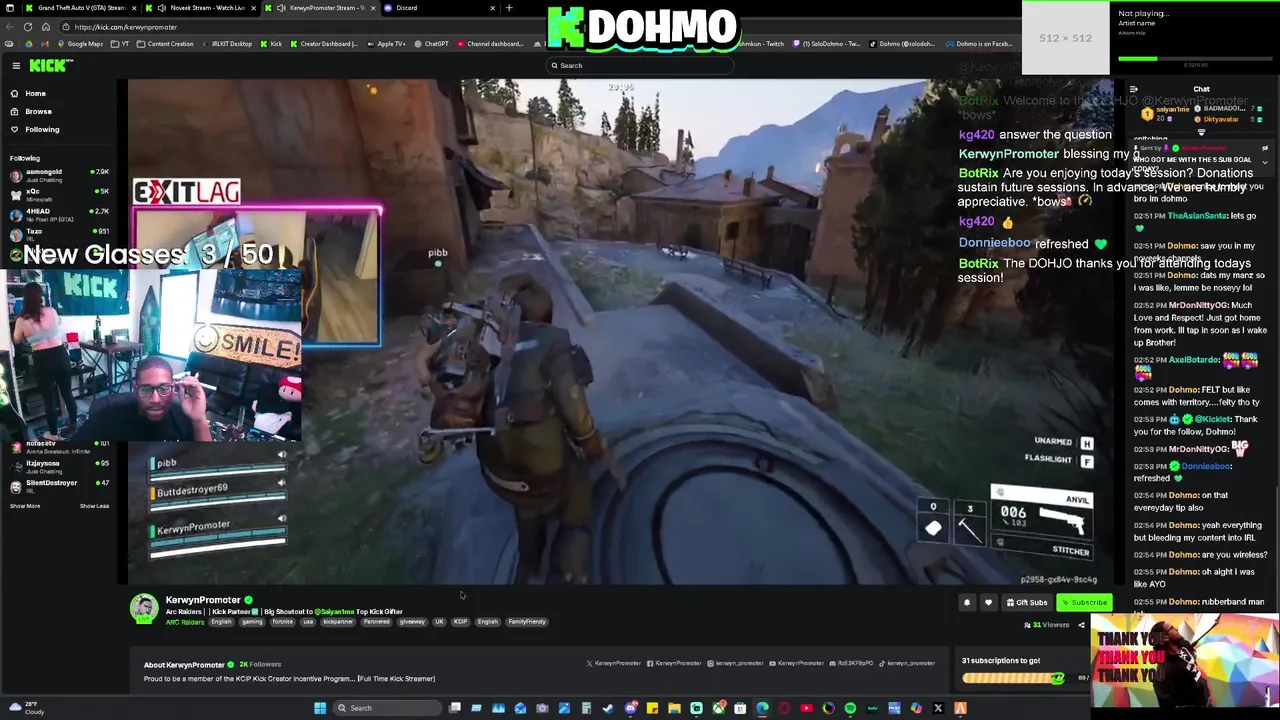This screenshot has height=720, width=1280.
Task: Click the fortnite tag
Action: [x=283, y=622]
